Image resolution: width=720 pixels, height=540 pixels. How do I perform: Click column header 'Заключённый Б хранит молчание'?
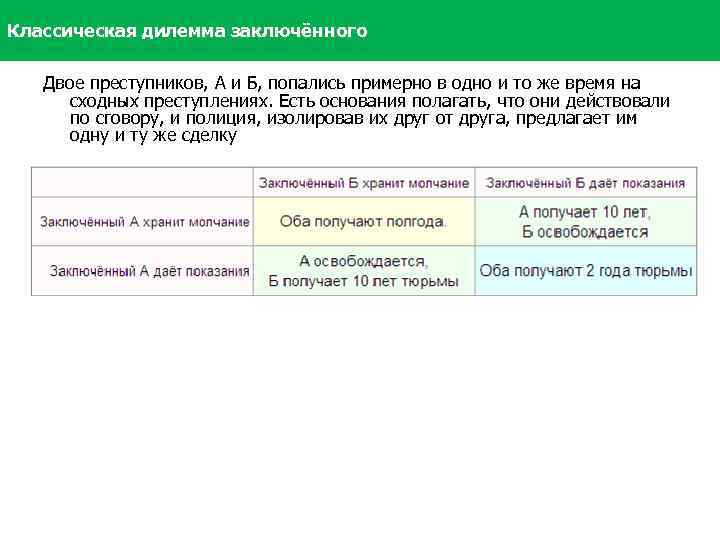coord(364,183)
